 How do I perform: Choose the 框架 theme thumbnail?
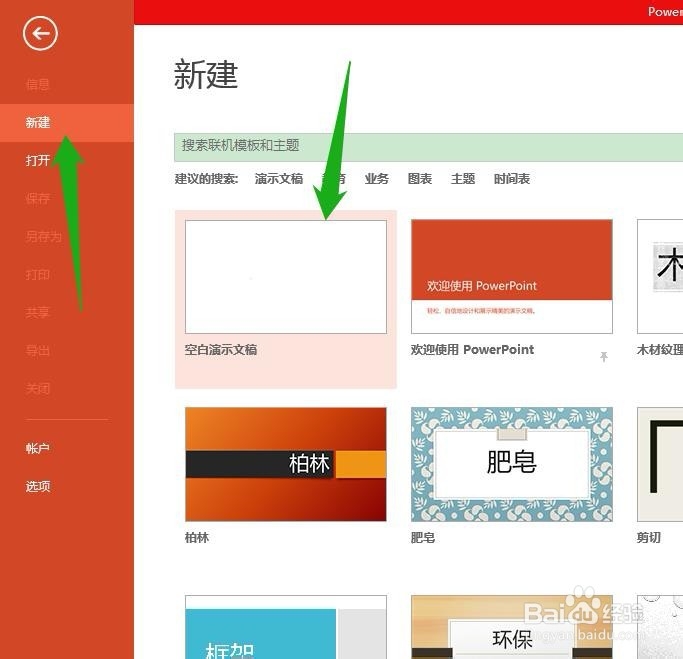click(286, 627)
